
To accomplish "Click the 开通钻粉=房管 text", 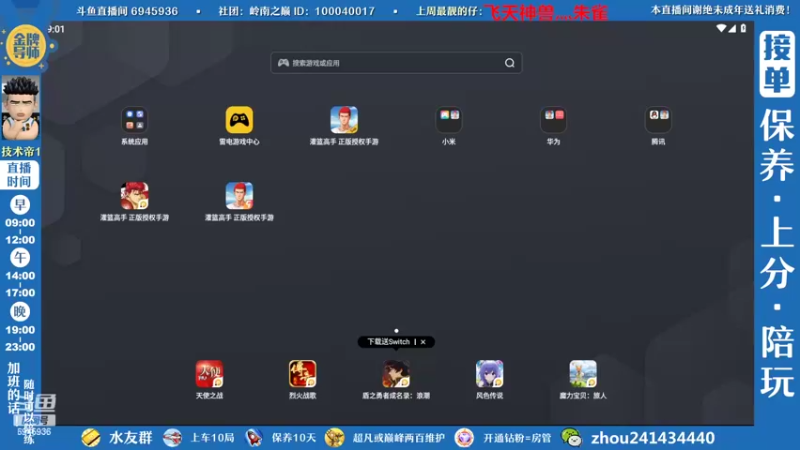I will (x=517, y=438).
